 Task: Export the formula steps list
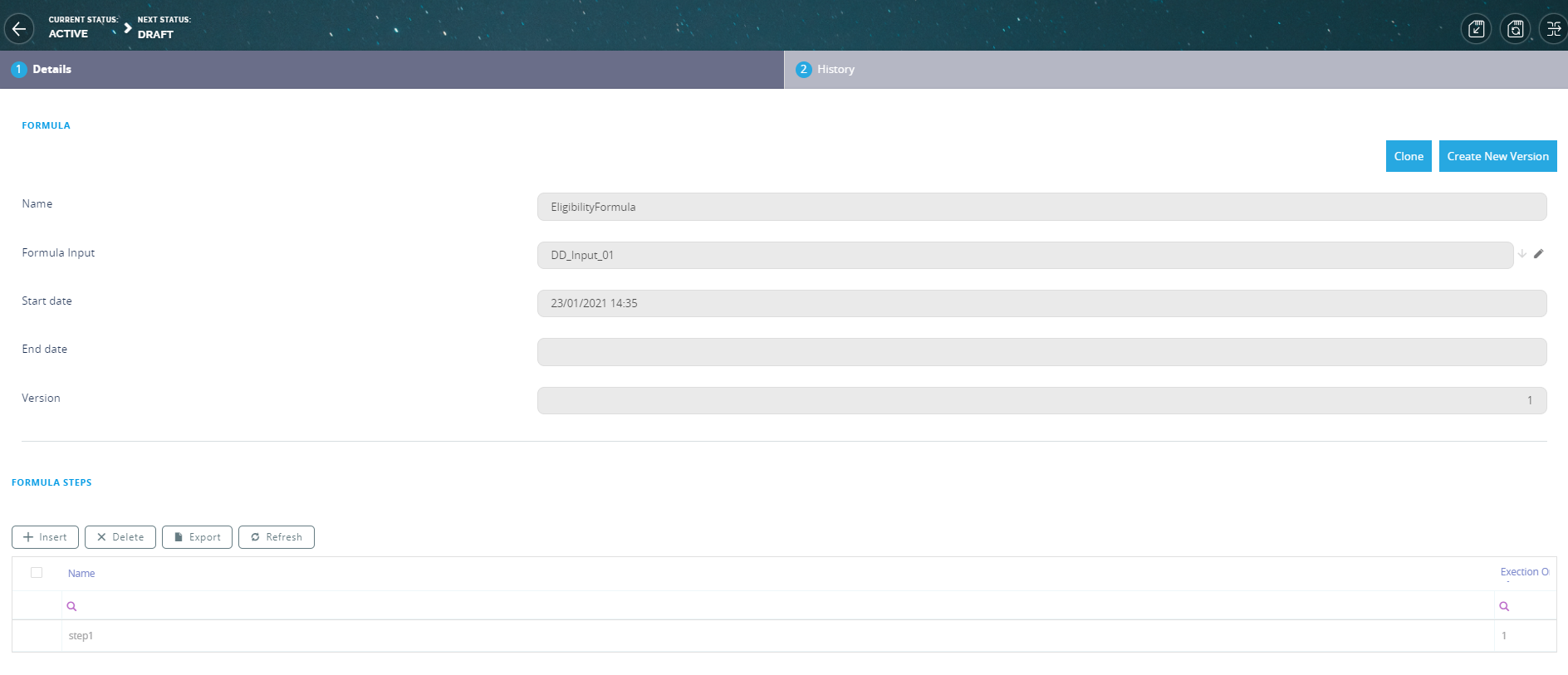pos(197,537)
